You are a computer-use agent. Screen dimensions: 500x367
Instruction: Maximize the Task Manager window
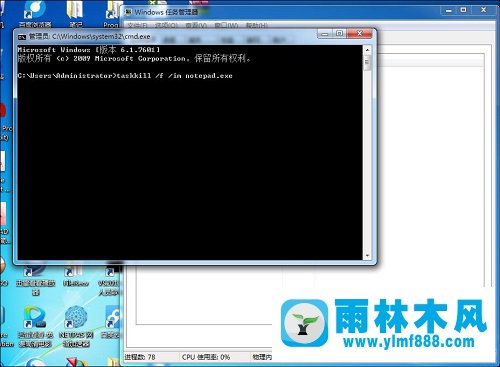tap(463, 10)
